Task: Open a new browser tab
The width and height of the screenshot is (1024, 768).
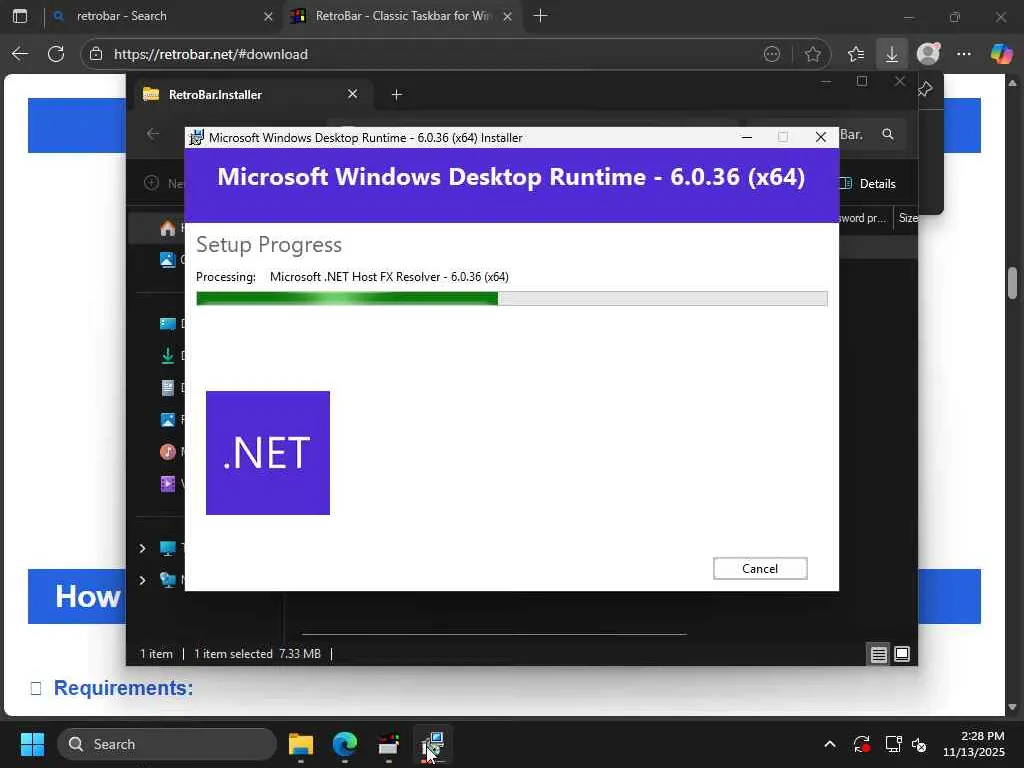Action: (540, 16)
